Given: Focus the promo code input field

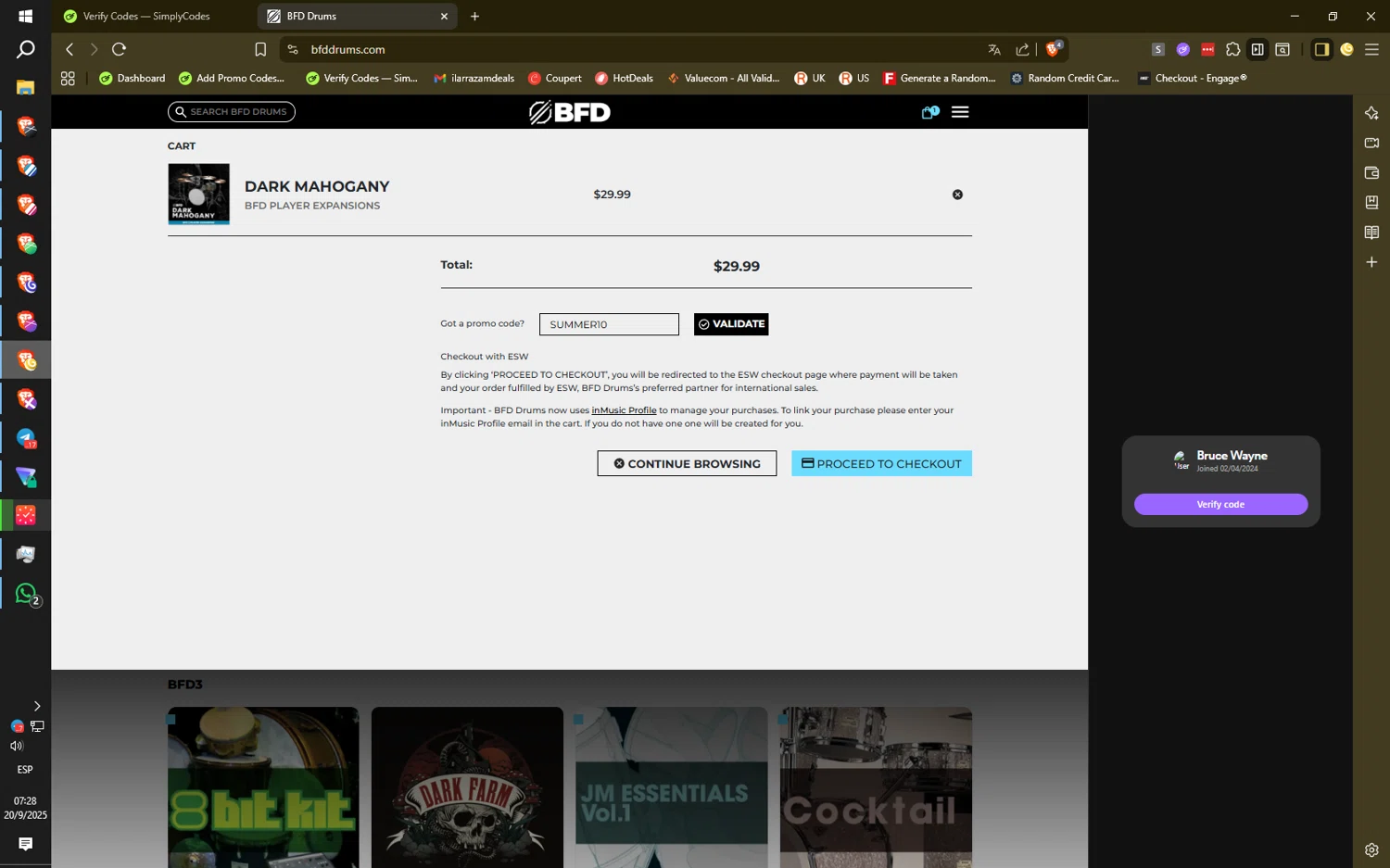Looking at the screenshot, I should (609, 324).
